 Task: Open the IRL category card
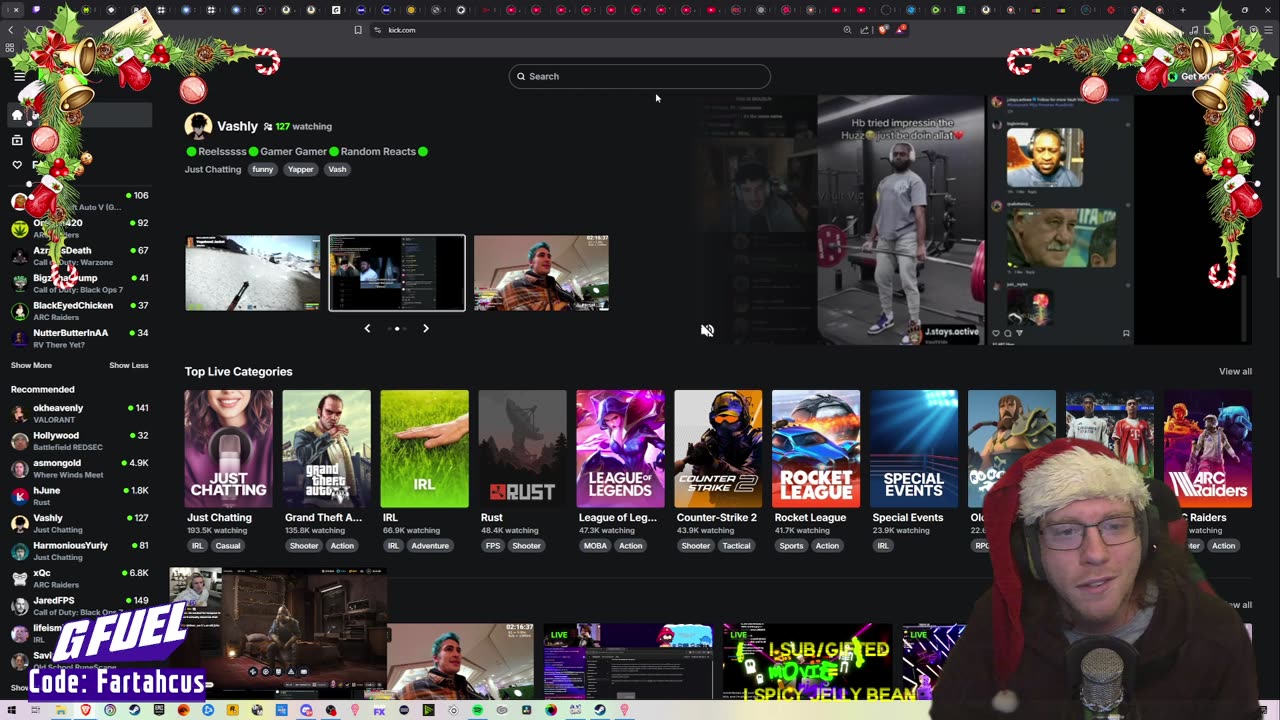(x=424, y=449)
